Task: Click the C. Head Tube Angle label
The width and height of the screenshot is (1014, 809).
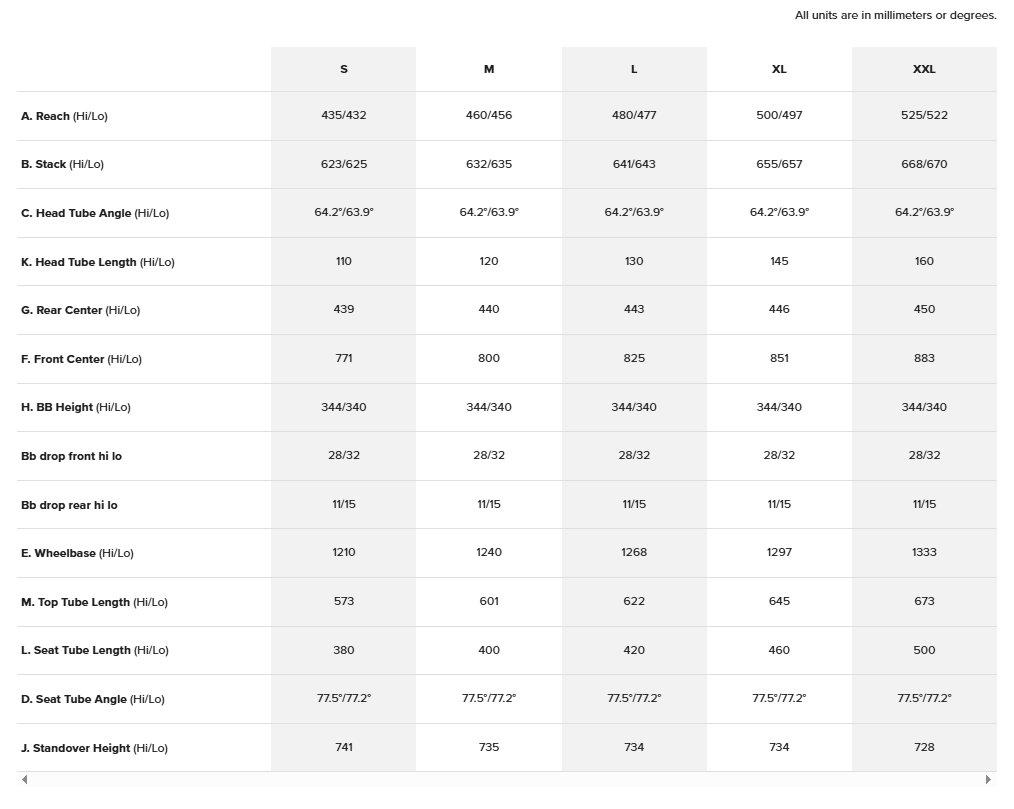Action: tap(95, 213)
